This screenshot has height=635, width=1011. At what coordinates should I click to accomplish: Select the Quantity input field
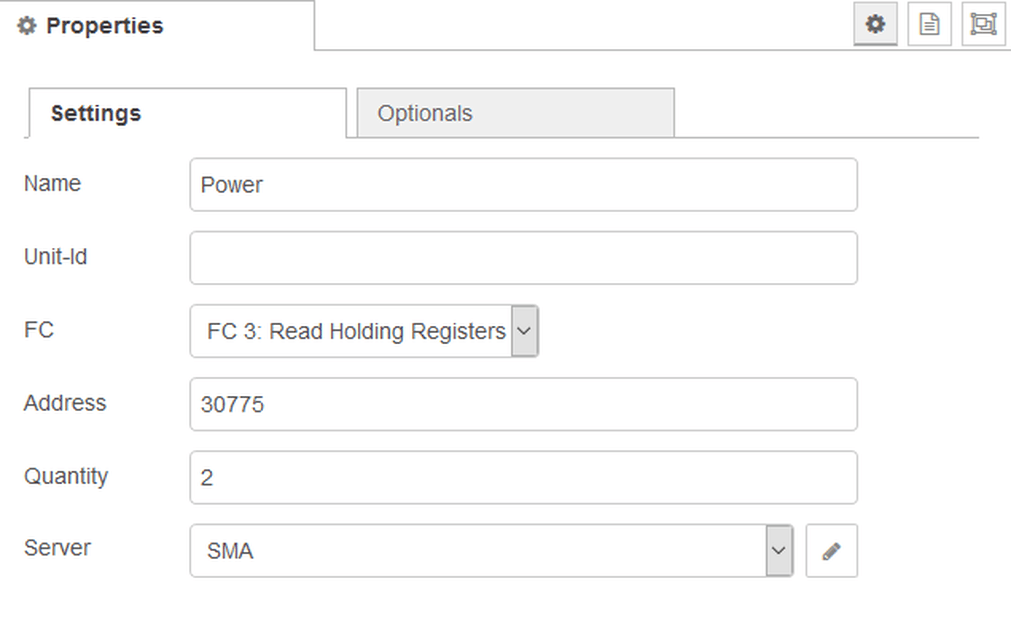[523, 478]
